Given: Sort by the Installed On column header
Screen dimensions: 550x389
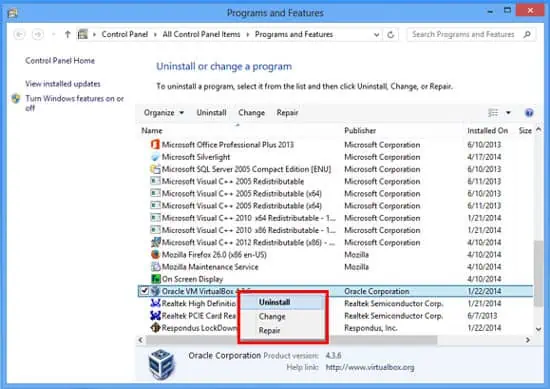Looking at the screenshot, I should [x=487, y=131].
